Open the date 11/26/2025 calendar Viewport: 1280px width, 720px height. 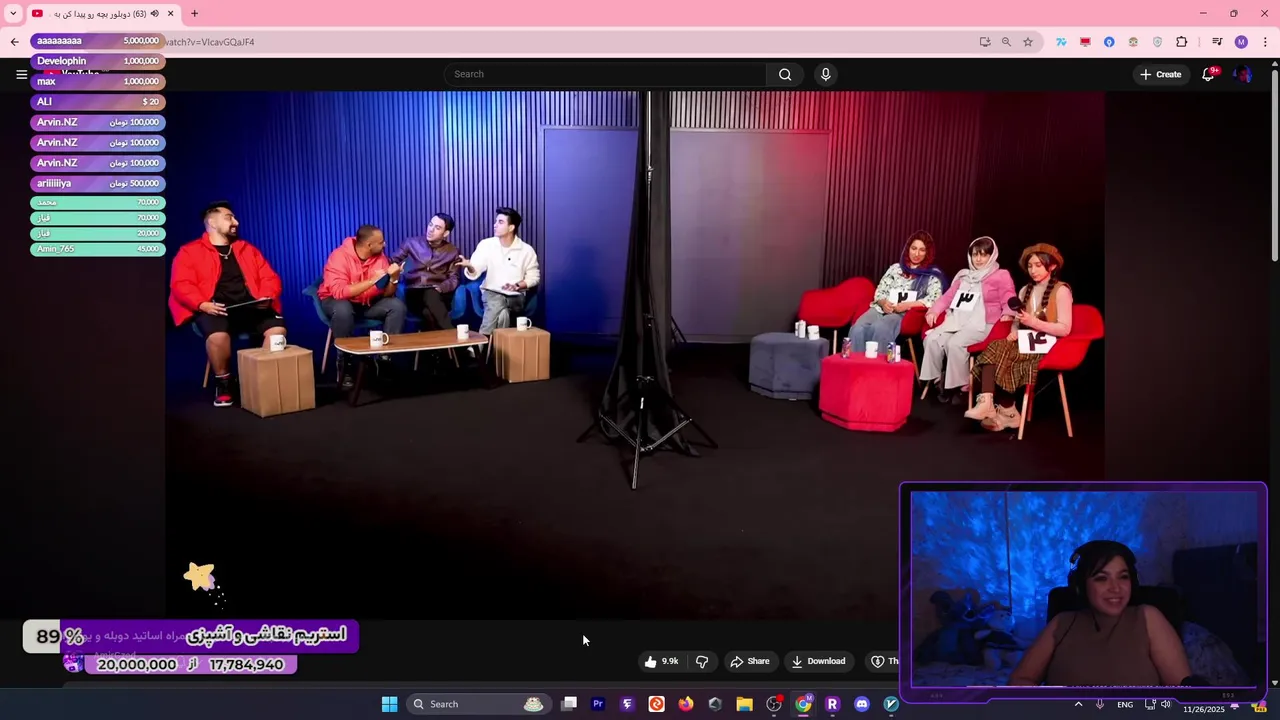point(1203,709)
